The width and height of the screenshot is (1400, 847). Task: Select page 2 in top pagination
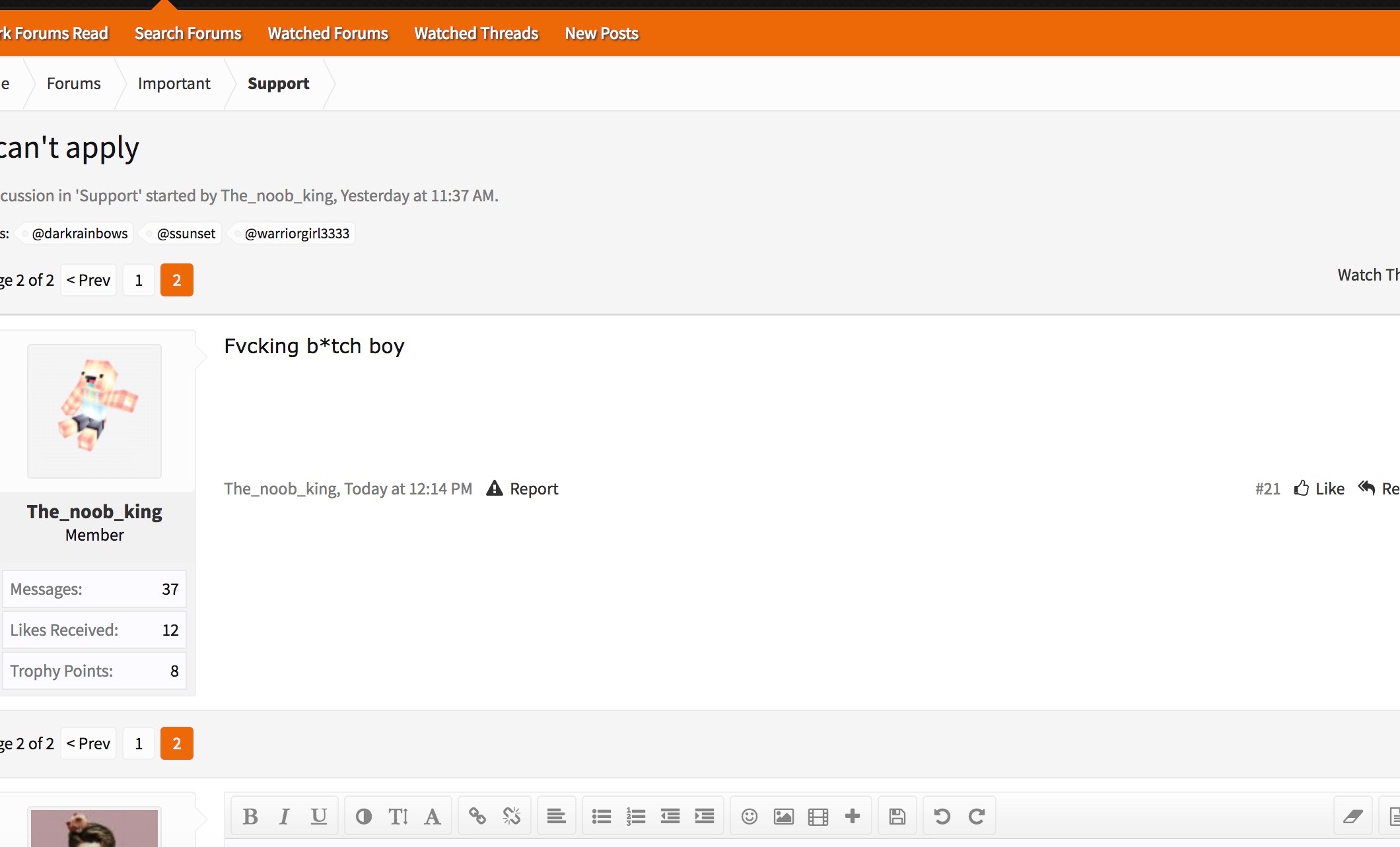point(177,280)
